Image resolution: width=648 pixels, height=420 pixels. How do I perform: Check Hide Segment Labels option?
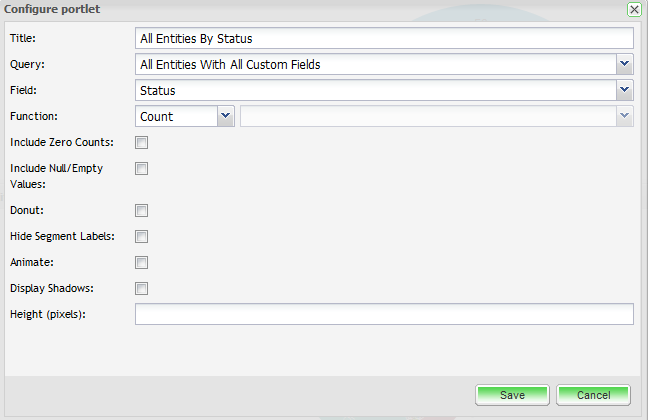click(142, 237)
